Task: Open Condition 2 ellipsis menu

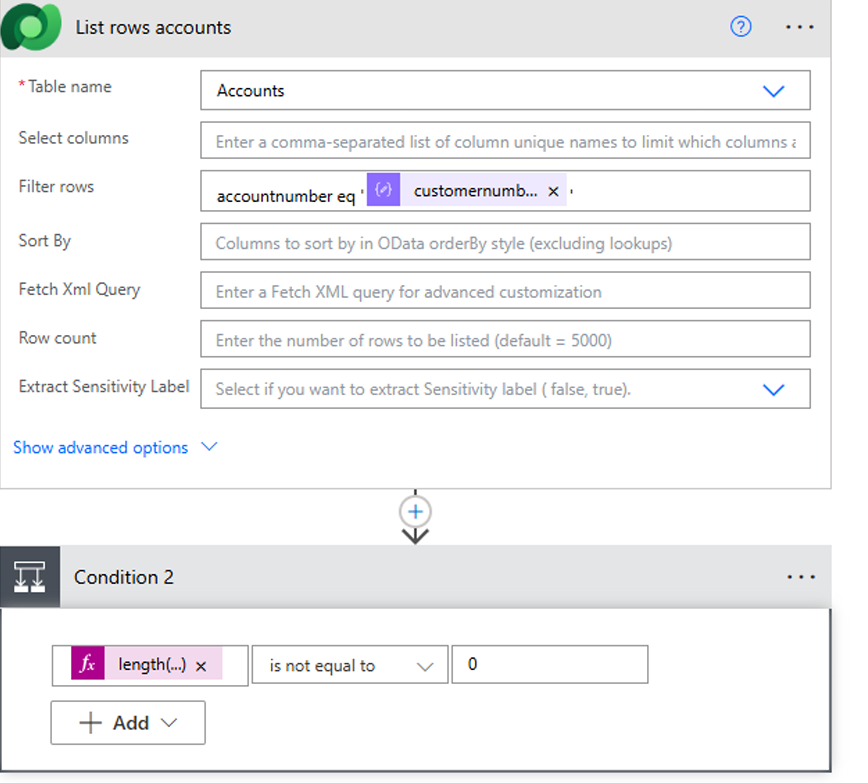Action: click(x=800, y=577)
